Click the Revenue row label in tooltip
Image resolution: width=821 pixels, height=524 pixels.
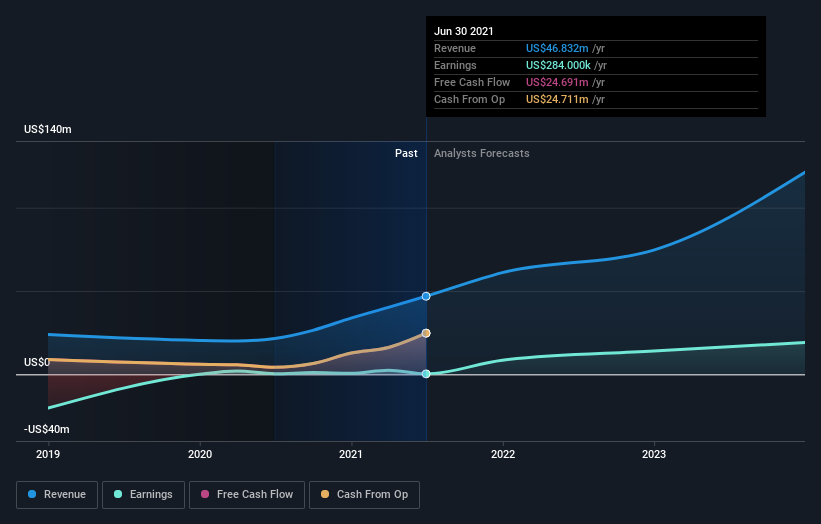click(455, 48)
